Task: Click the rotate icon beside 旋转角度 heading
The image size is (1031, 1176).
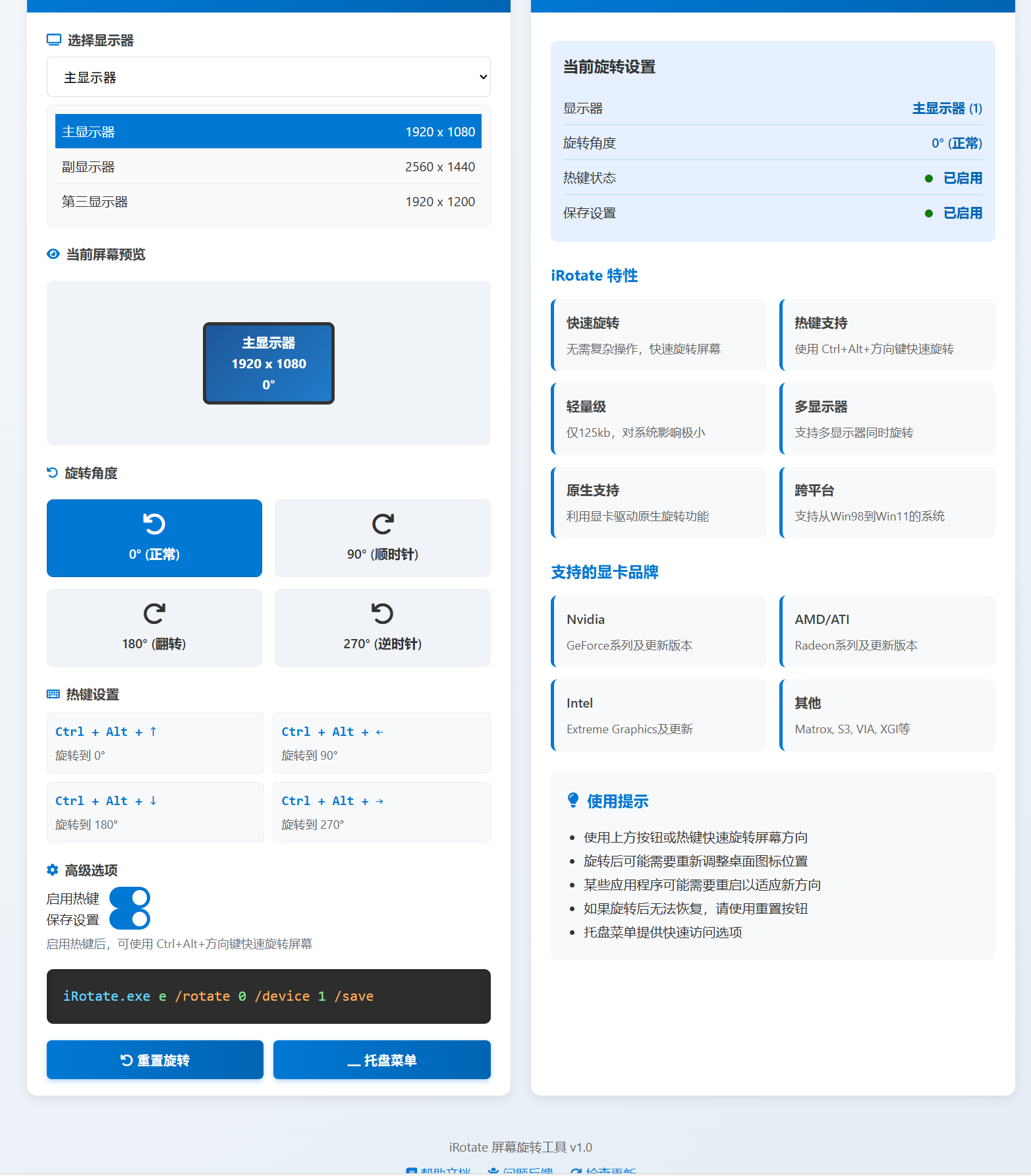Action: [53, 473]
